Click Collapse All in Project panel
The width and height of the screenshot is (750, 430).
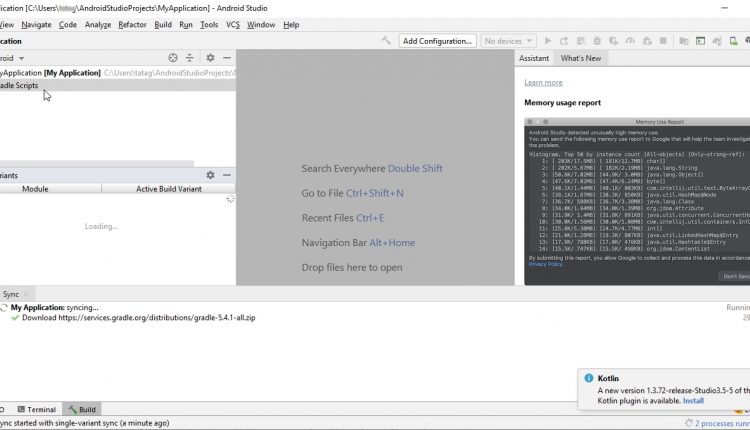click(189, 58)
